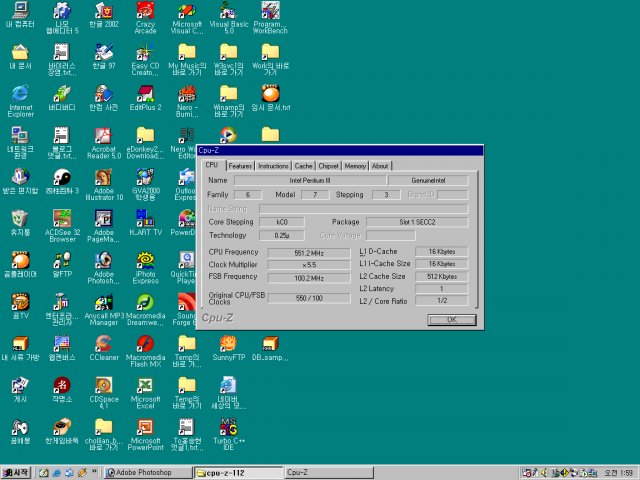Image resolution: width=640 pixels, height=480 pixels.
Task: Click the CCleaner desktop icon
Action: pyautogui.click(x=104, y=348)
